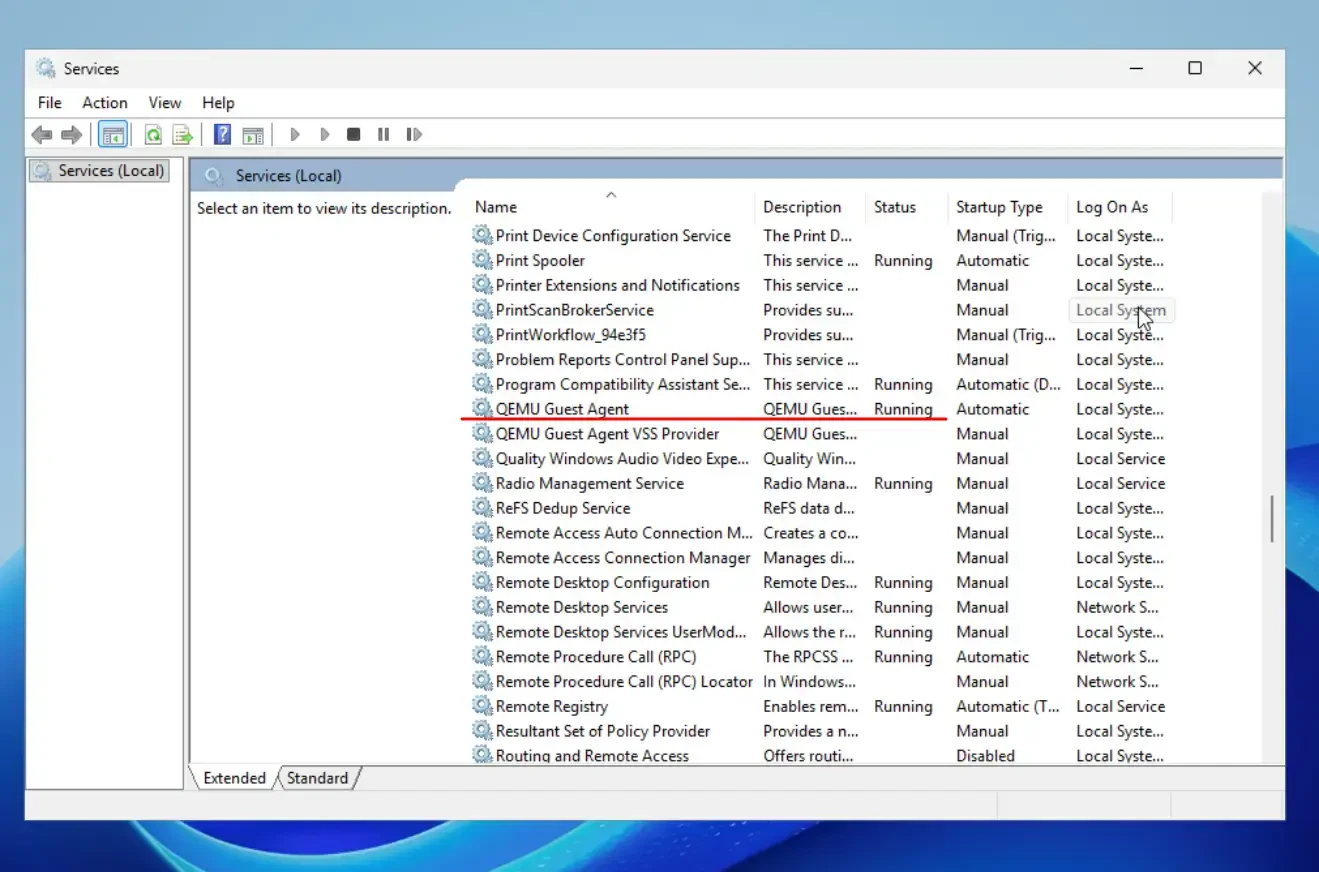Open the Action menu
This screenshot has width=1319, height=872.
(104, 102)
